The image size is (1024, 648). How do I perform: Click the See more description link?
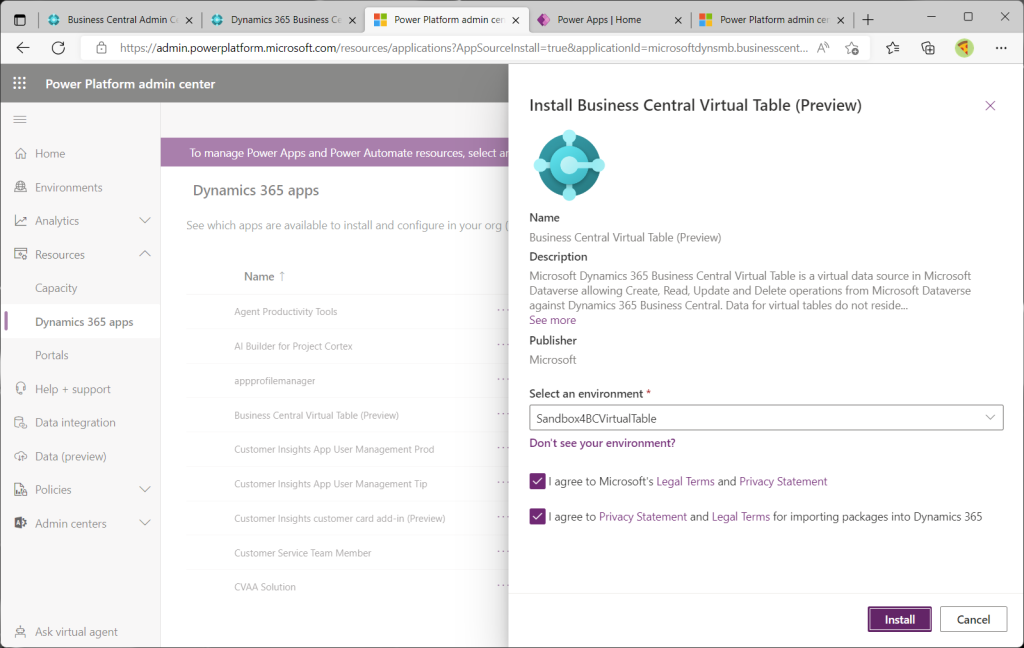click(x=552, y=320)
